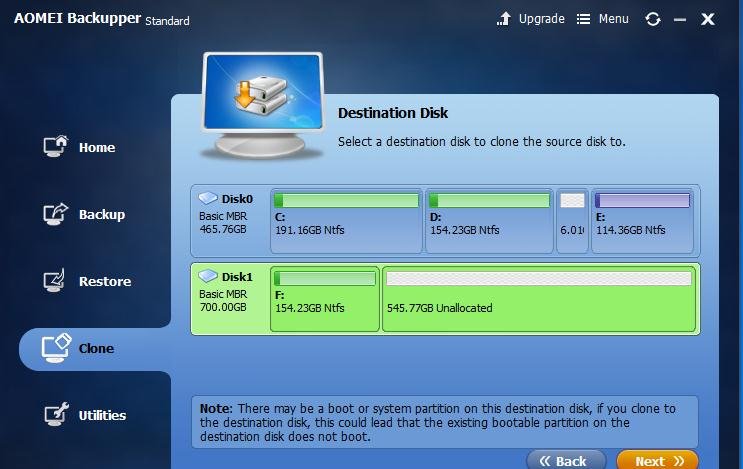Image resolution: width=743 pixels, height=469 pixels.
Task: Click the Home monitor icon
Action: tap(55, 146)
